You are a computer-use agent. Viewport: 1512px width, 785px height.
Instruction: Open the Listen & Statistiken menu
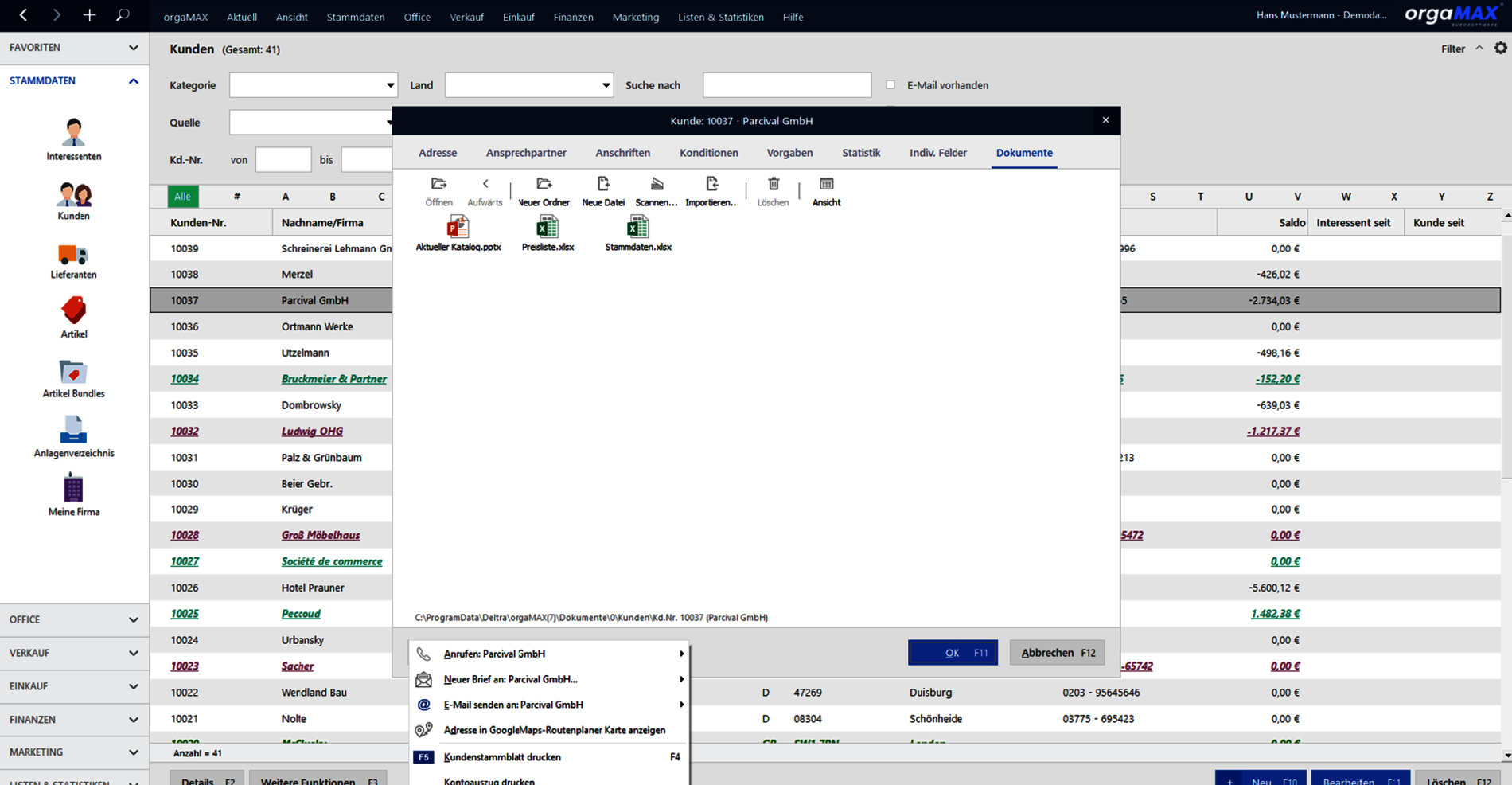pyautogui.click(x=721, y=17)
